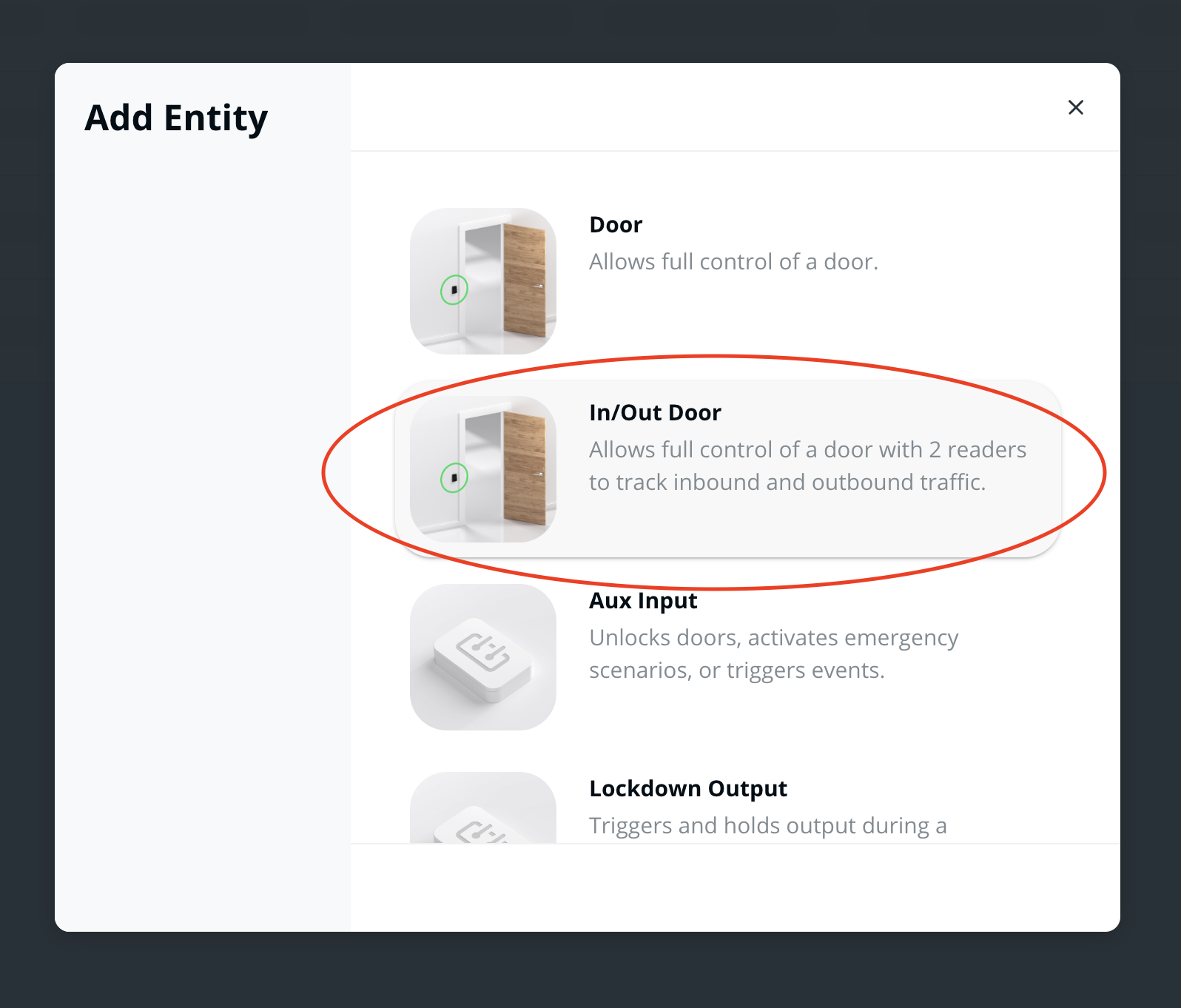Choose the "In/Out Door" title

(x=655, y=412)
